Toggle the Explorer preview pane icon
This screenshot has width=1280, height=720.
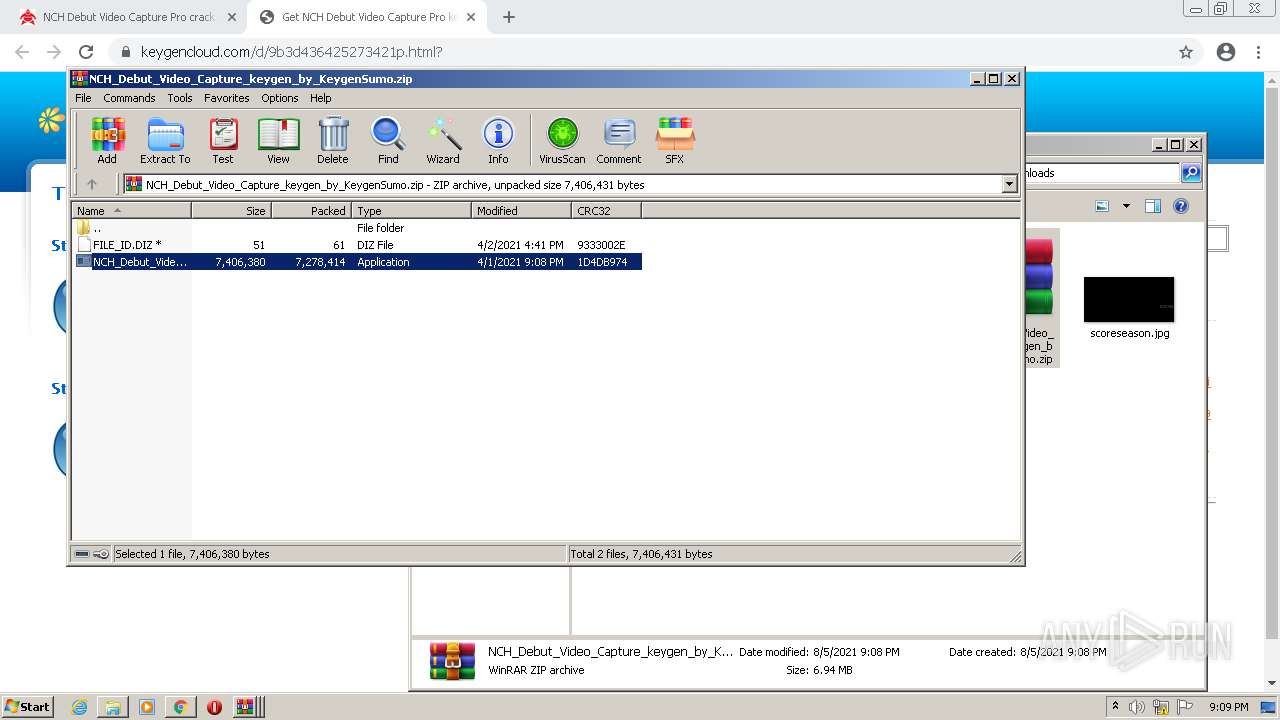1152,206
